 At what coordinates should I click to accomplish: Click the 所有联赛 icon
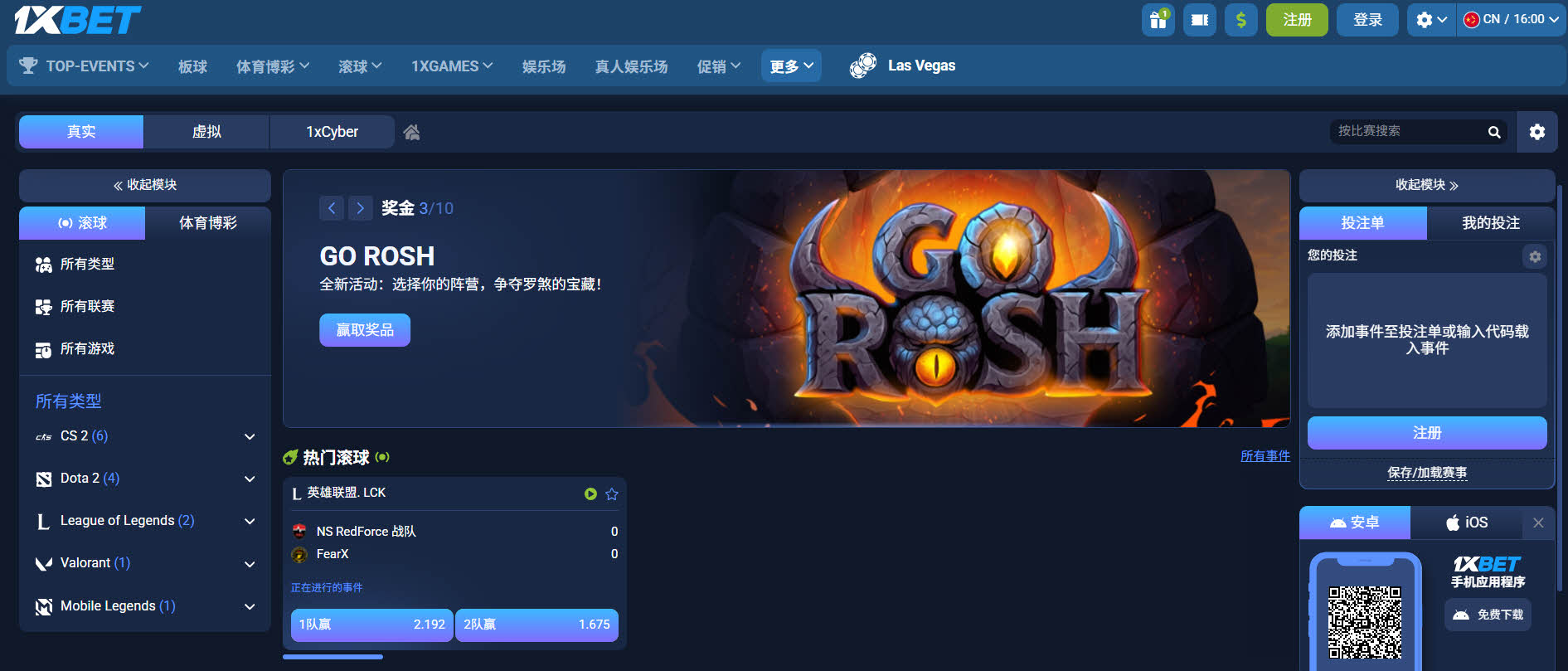(43, 307)
